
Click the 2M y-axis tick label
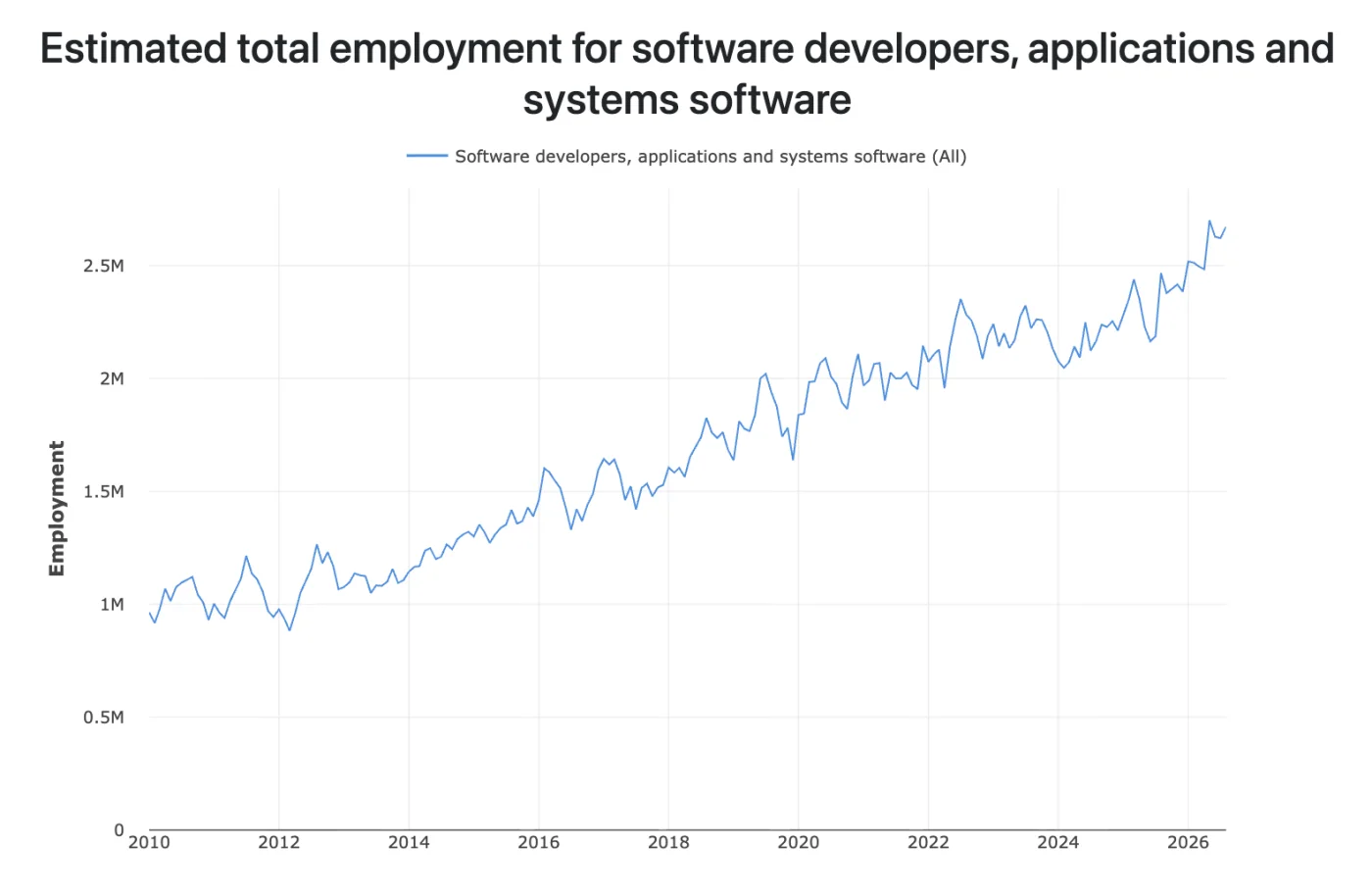pyautogui.click(x=112, y=378)
